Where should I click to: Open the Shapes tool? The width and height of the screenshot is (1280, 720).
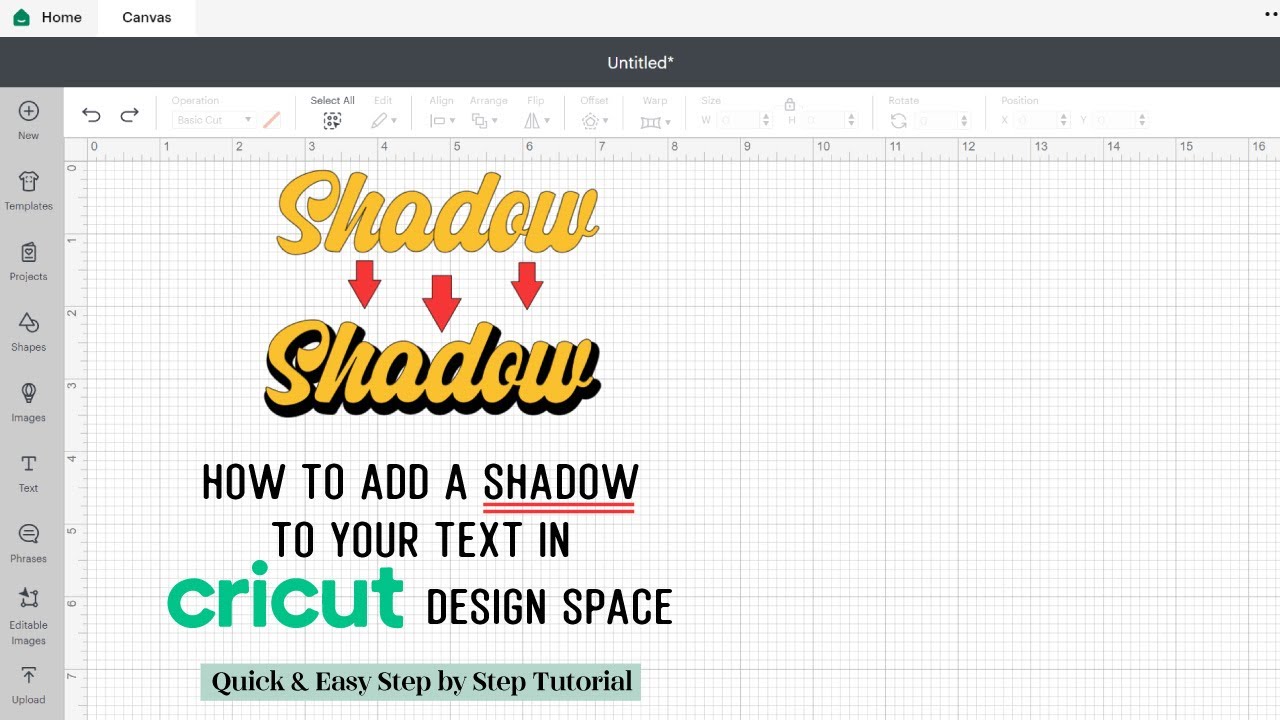29,332
